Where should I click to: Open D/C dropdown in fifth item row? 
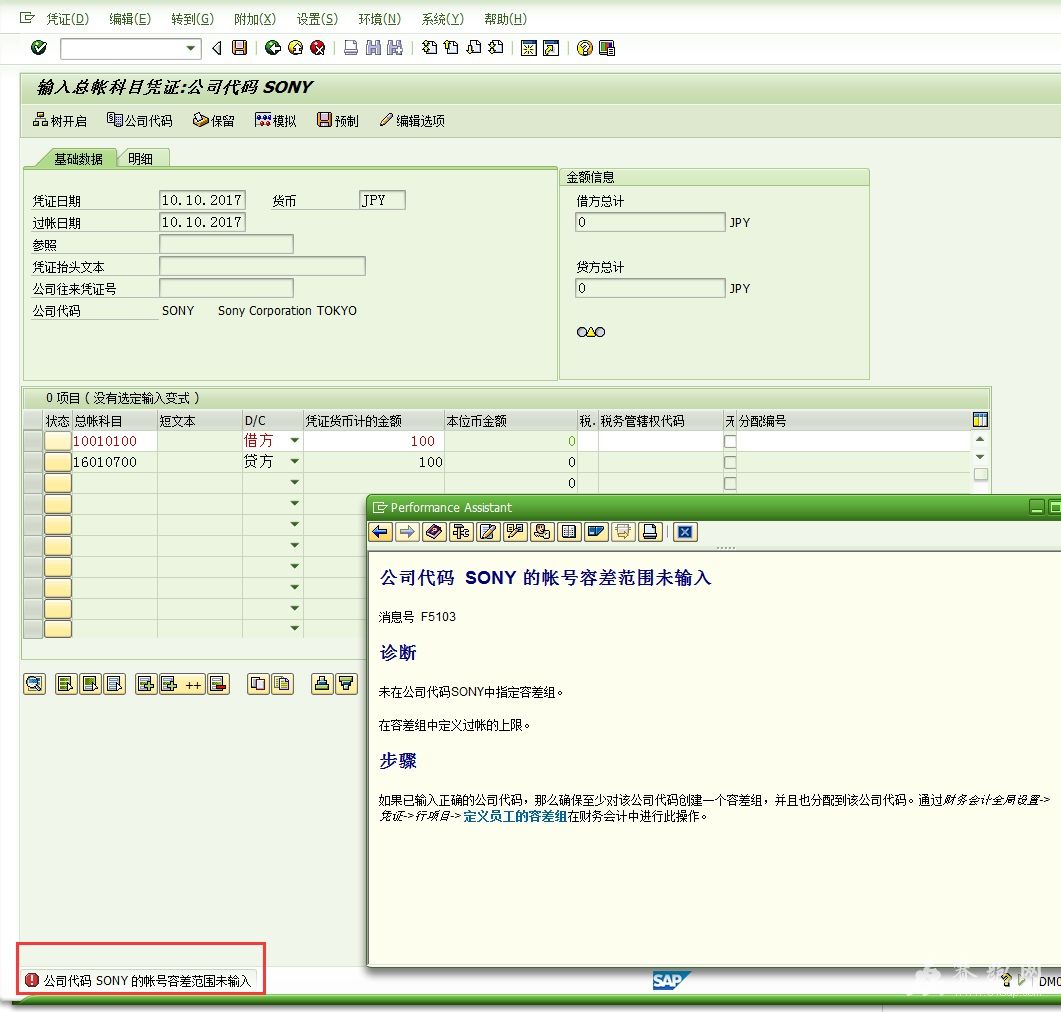coord(294,524)
